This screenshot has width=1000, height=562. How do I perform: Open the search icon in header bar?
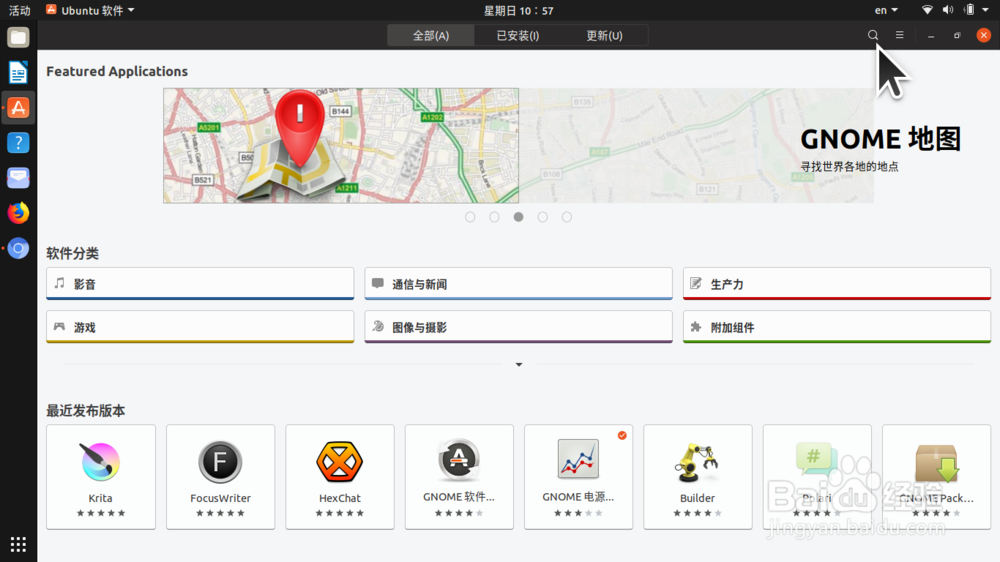tap(872, 35)
